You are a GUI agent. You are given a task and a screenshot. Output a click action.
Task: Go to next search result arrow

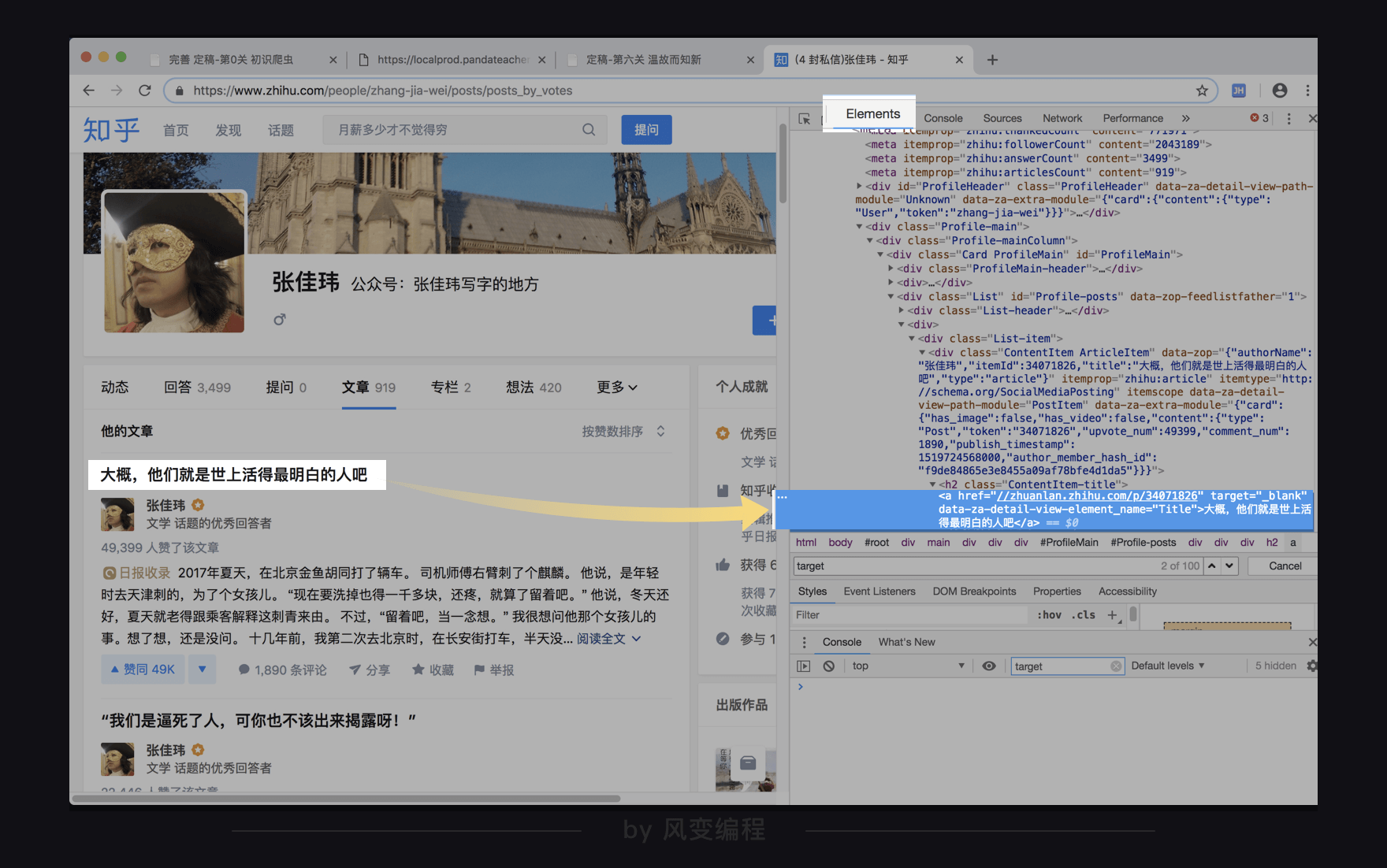(1229, 566)
